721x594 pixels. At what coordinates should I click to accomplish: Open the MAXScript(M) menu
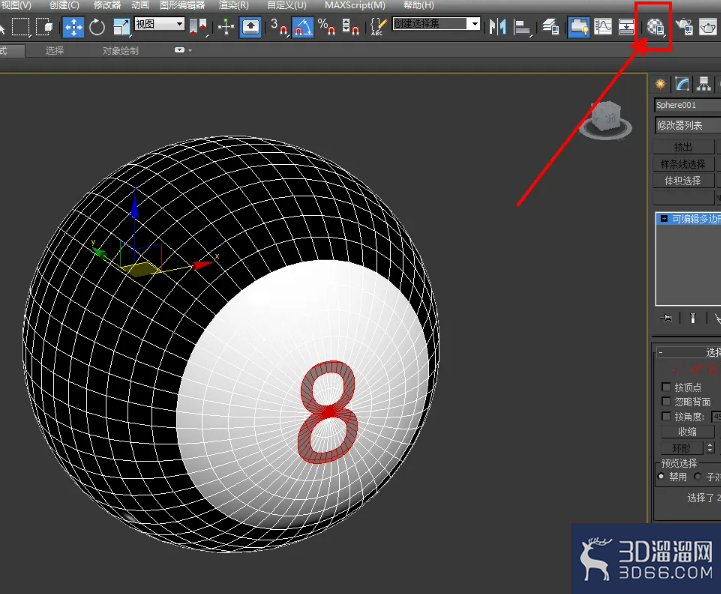coord(355,6)
